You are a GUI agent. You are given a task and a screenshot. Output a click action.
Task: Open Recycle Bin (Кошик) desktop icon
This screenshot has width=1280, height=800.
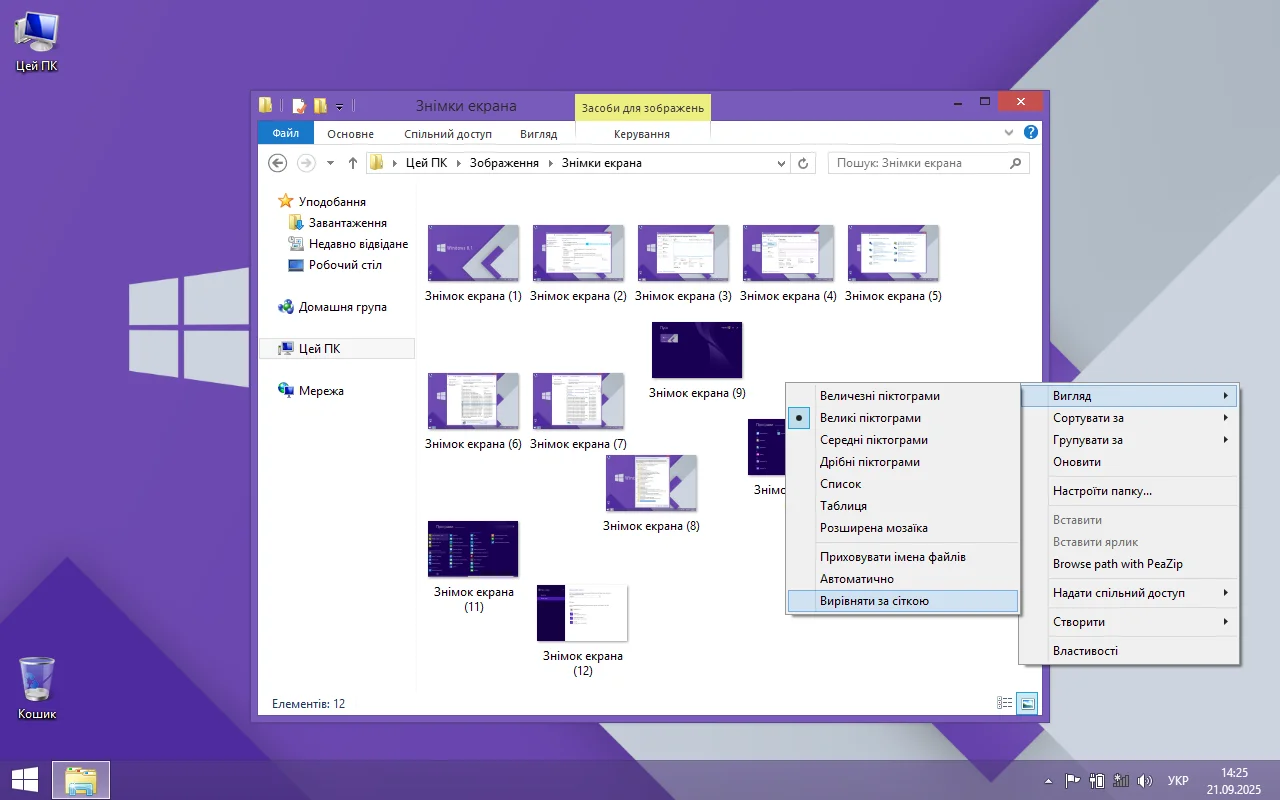(37, 687)
